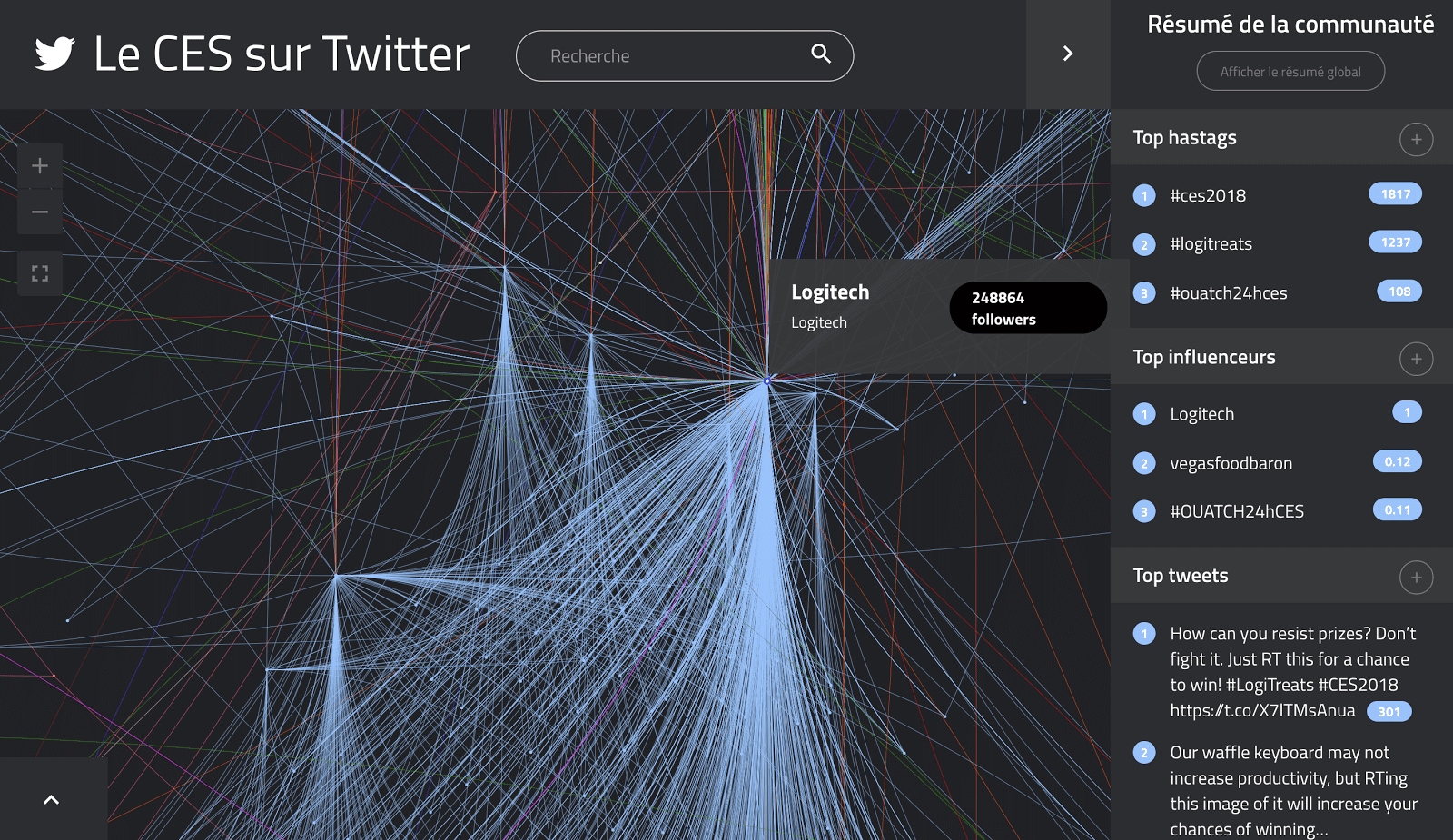Focus the Recherche search field

click(685, 56)
